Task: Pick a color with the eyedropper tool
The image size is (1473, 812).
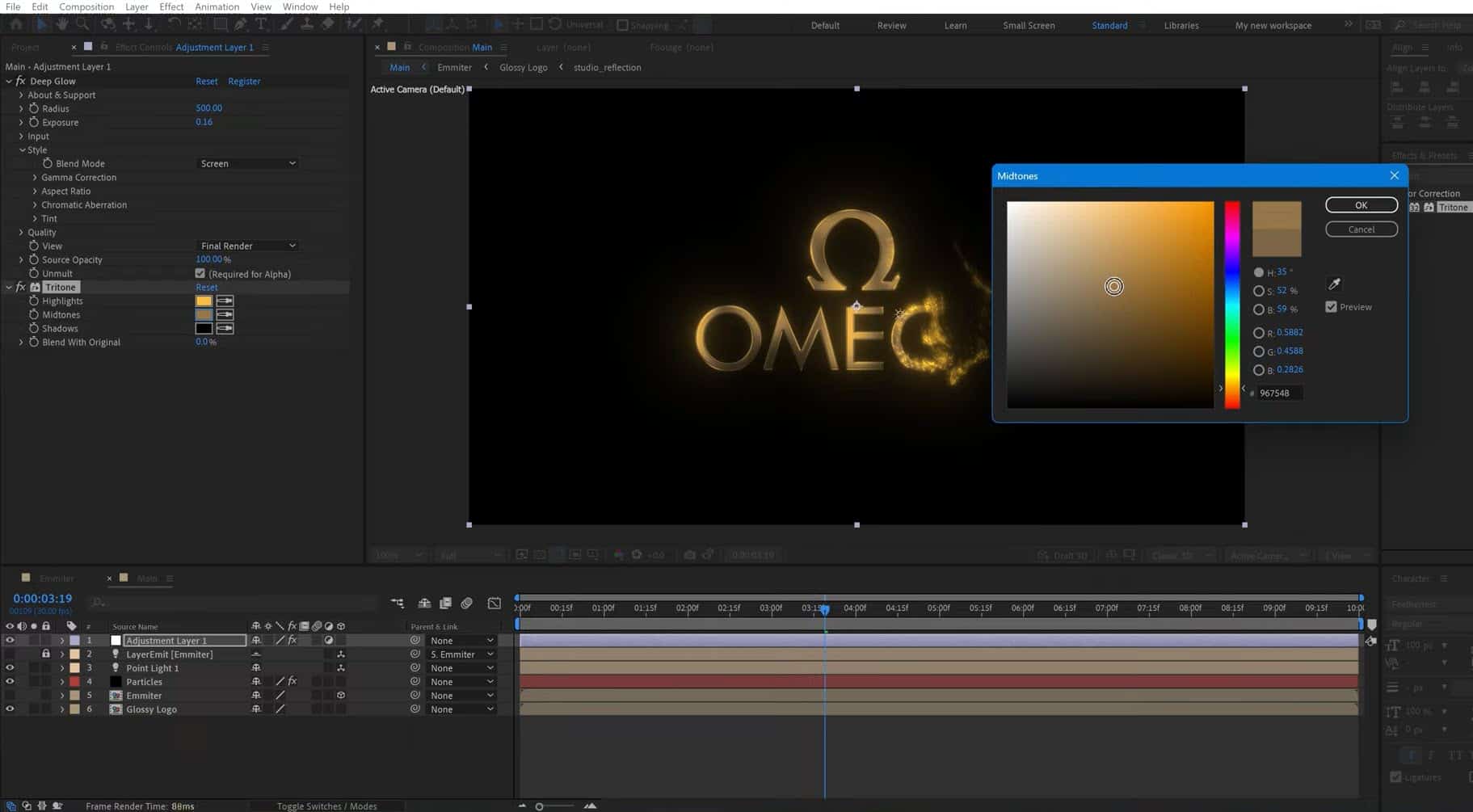Action: pyautogui.click(x=1335, y=284)
